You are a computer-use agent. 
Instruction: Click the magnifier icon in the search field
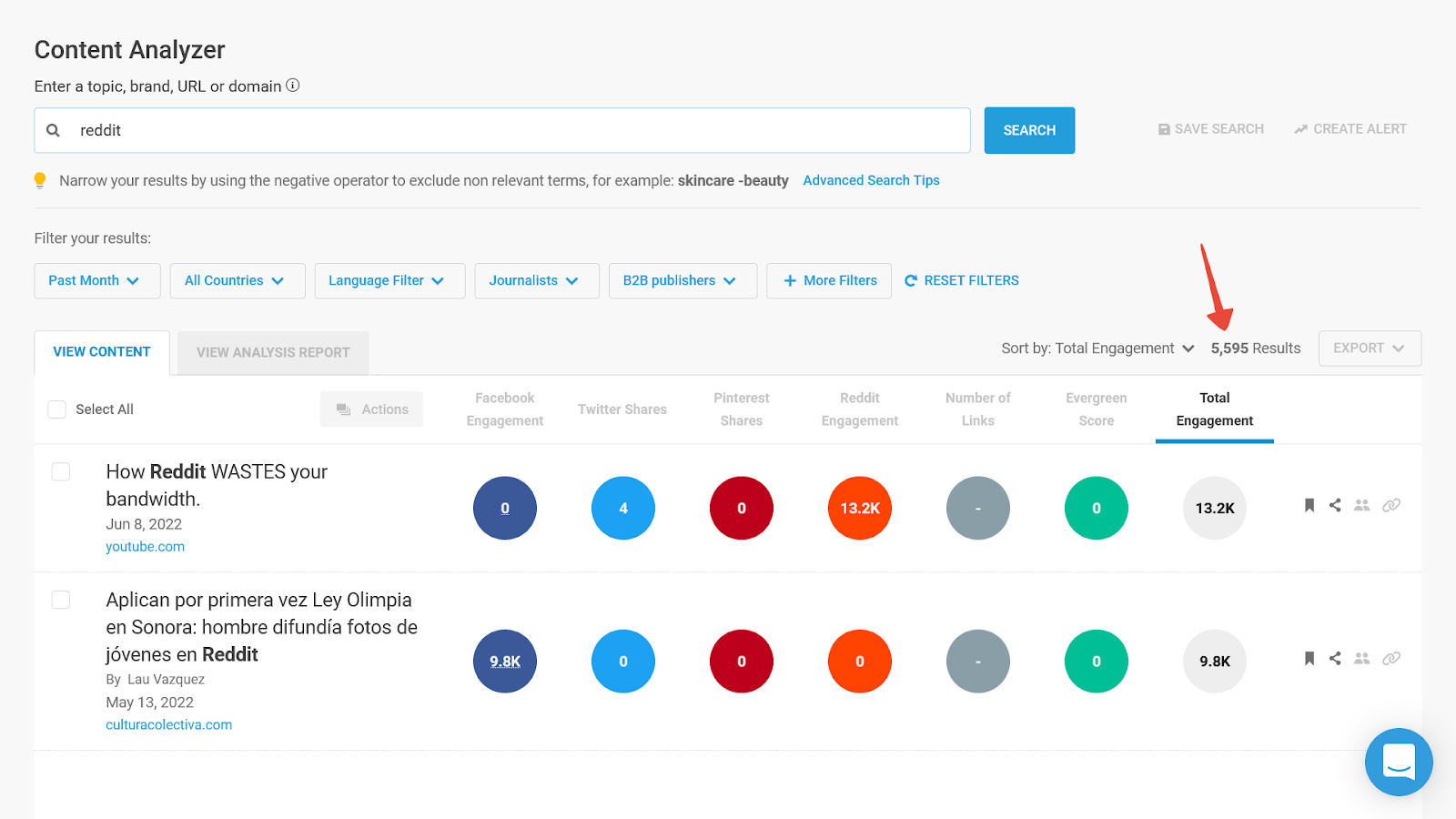(x=54, y=130)
